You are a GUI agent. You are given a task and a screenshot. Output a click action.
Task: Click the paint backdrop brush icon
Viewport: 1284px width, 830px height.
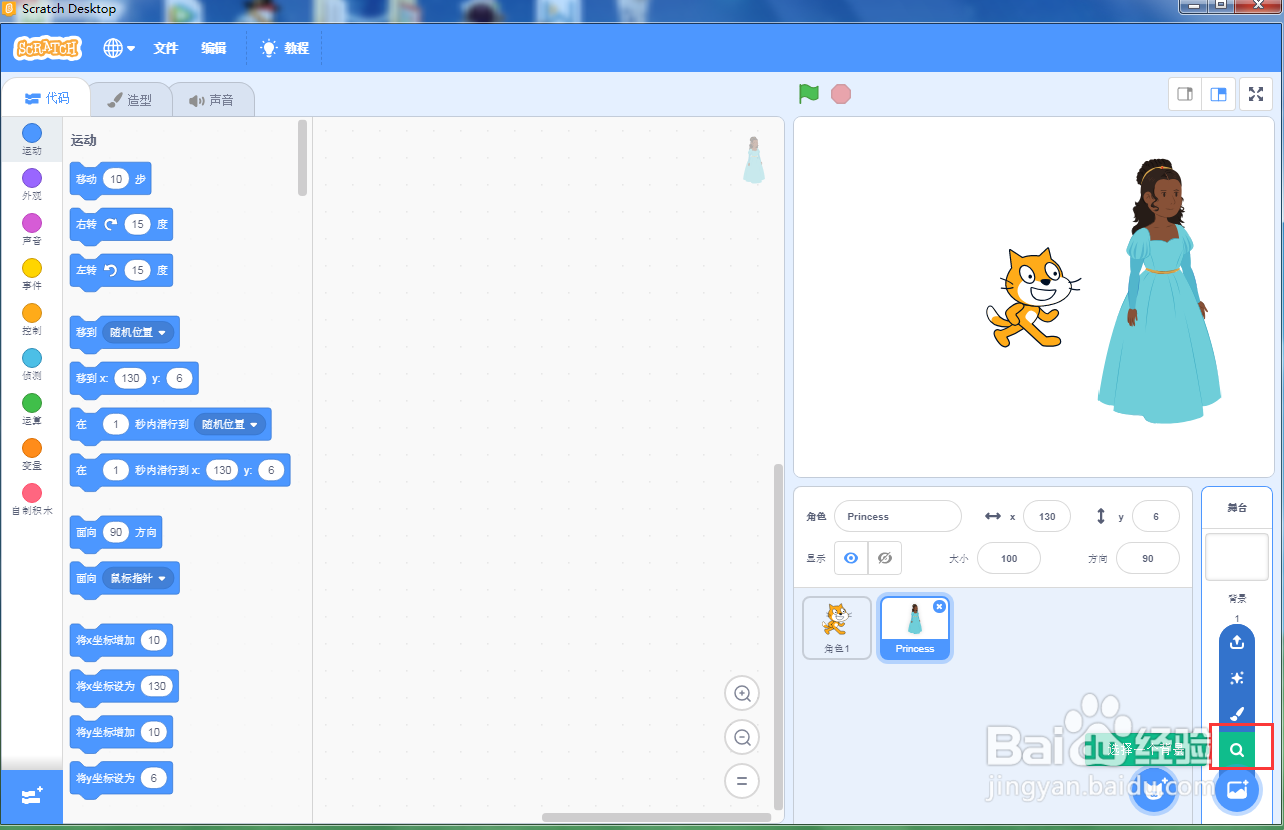(1237, 714)
